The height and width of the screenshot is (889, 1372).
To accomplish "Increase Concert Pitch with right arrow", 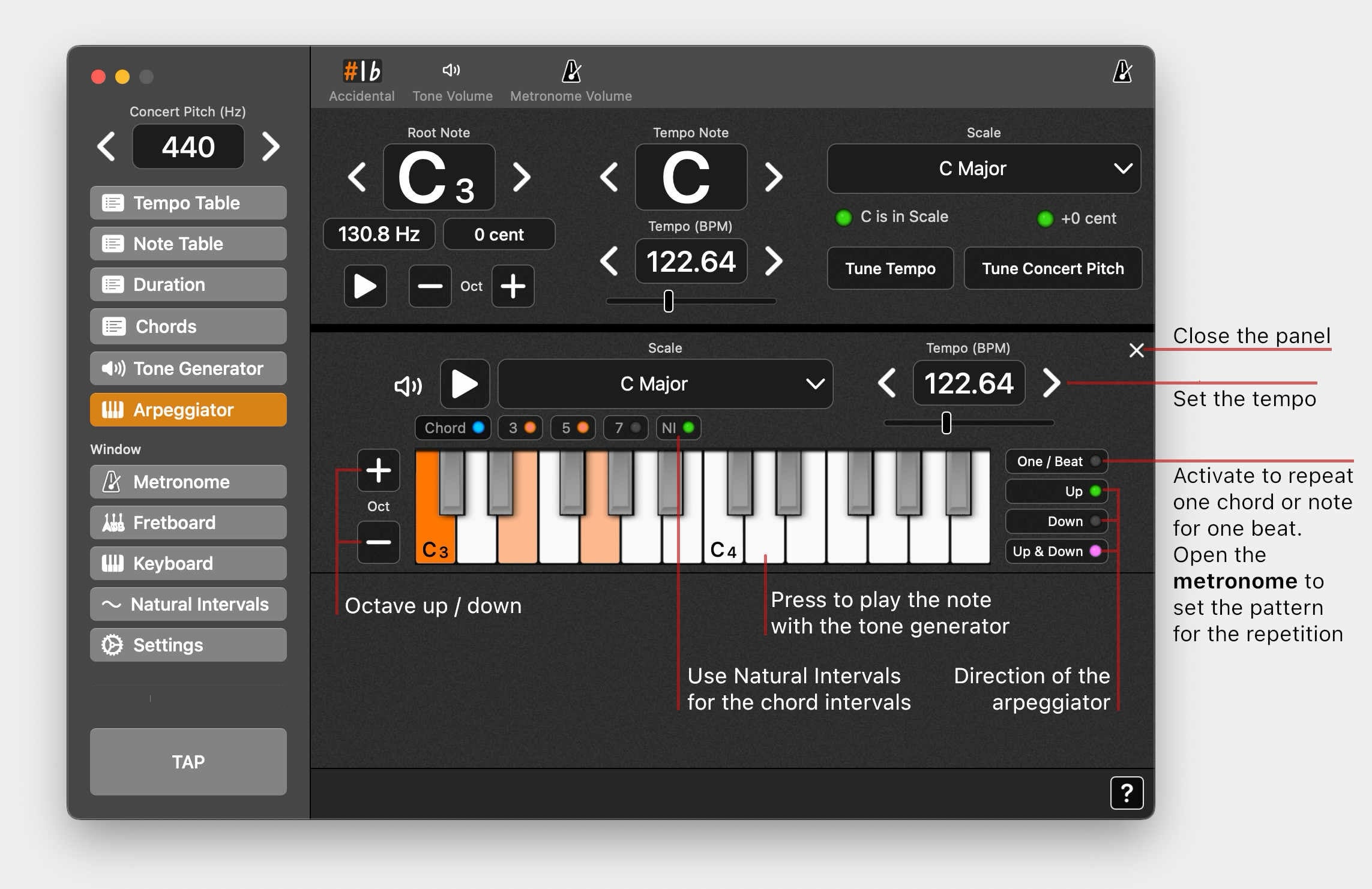I will point(271,147).
